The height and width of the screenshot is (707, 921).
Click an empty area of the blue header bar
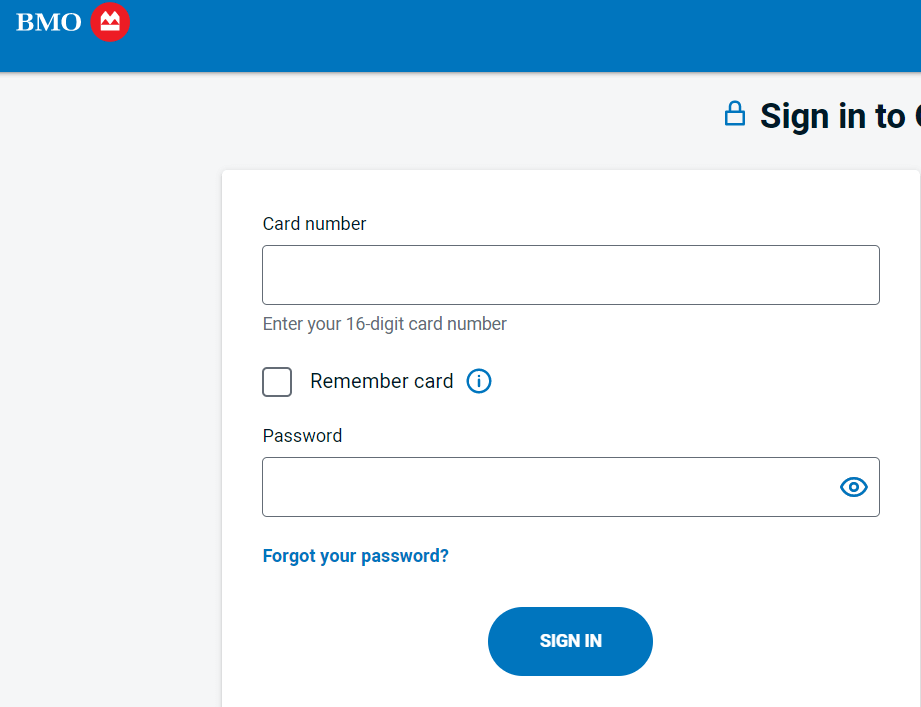click(x=500, y=35)
